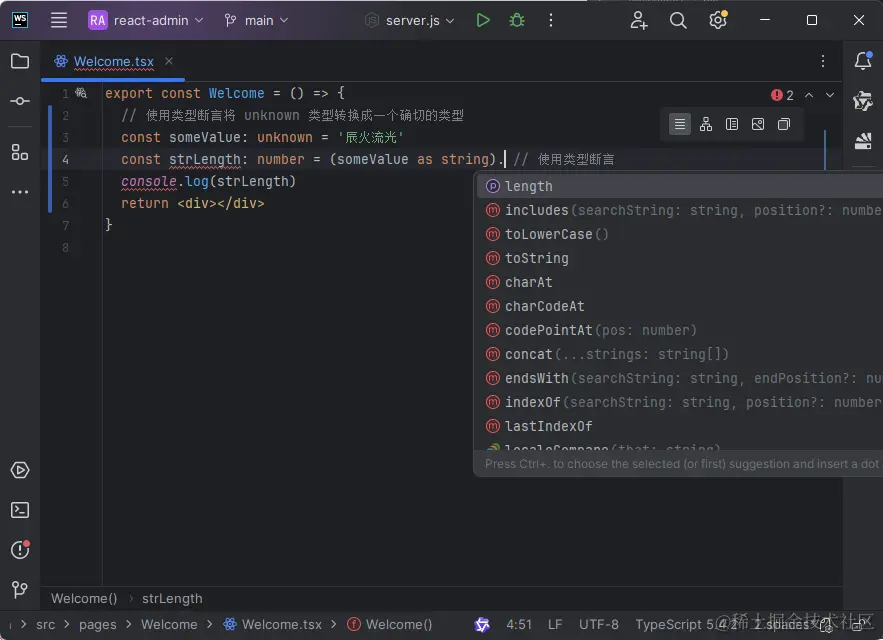Click the 4:51 cursor position indicator
883x640 pixels.
tap(519, 624)
